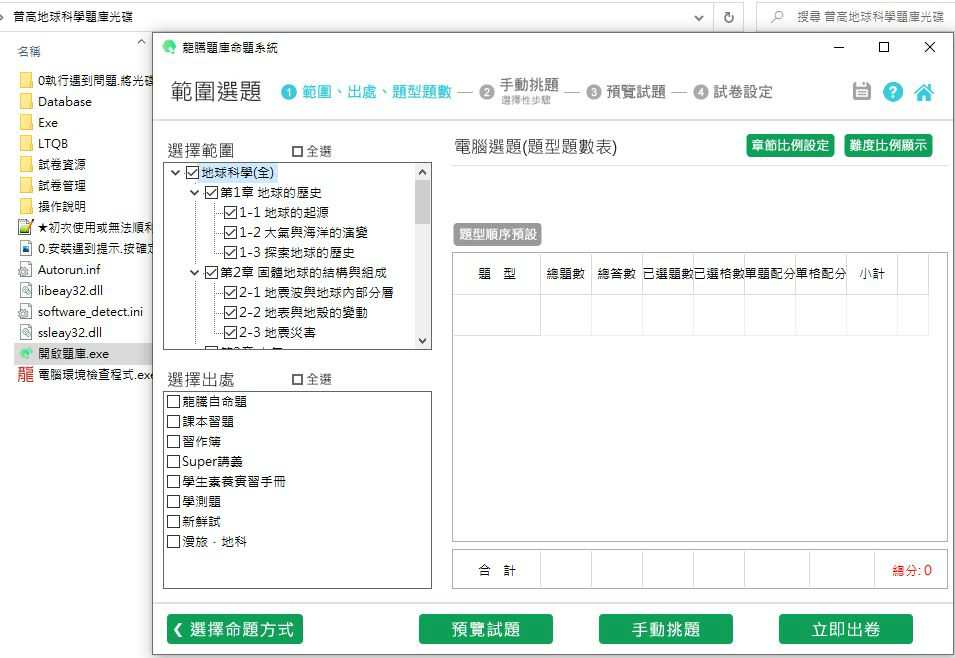Click Autorun.inf file icon in Explorer
Image resolution: width=955 pixels, height=658 pixels.
coord(26,269)
